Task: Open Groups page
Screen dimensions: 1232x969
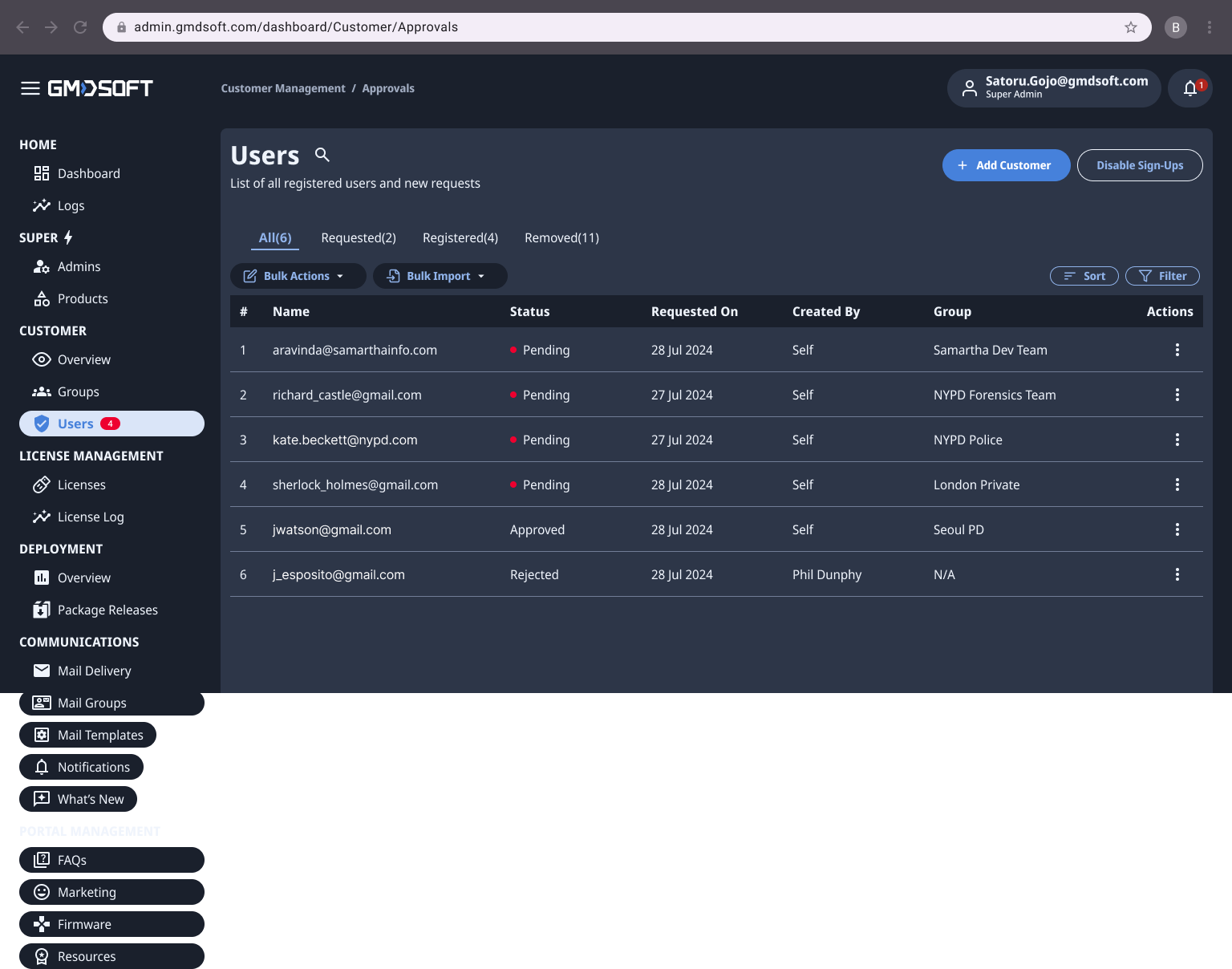Action: click(x=111, y=391)
